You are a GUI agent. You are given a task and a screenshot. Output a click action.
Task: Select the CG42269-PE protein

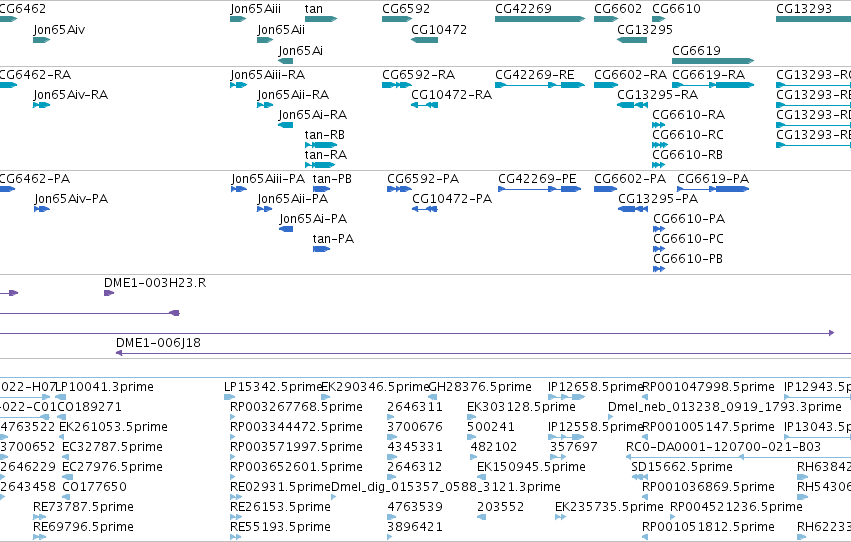coord(539,189)
